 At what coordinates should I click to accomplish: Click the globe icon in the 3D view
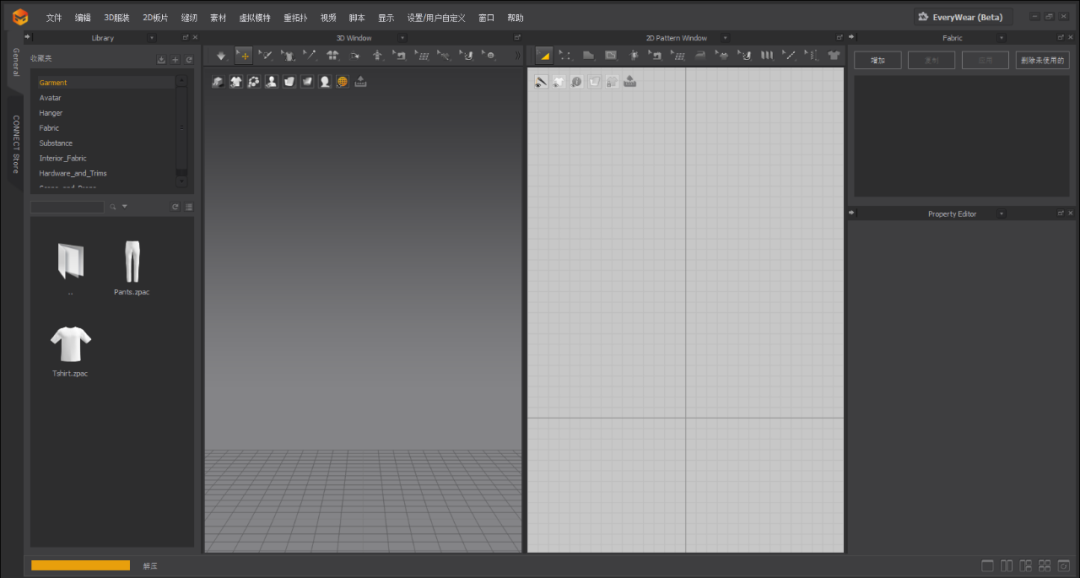click(x=342, y=82)
